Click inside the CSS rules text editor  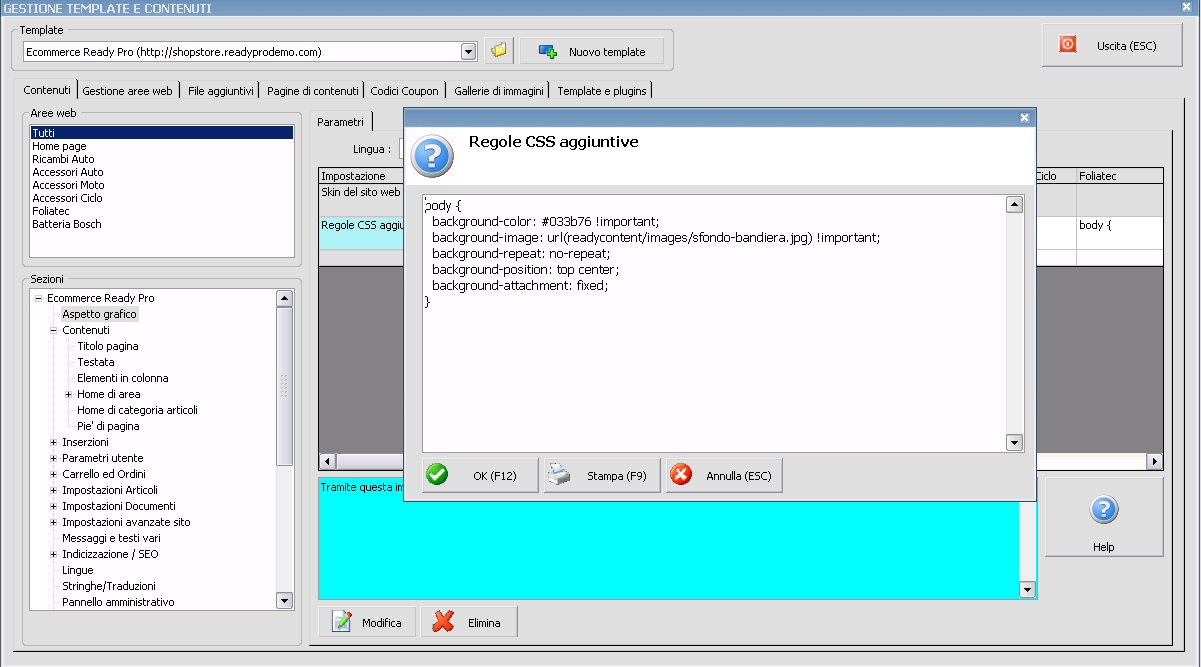[x=714, y=323]
